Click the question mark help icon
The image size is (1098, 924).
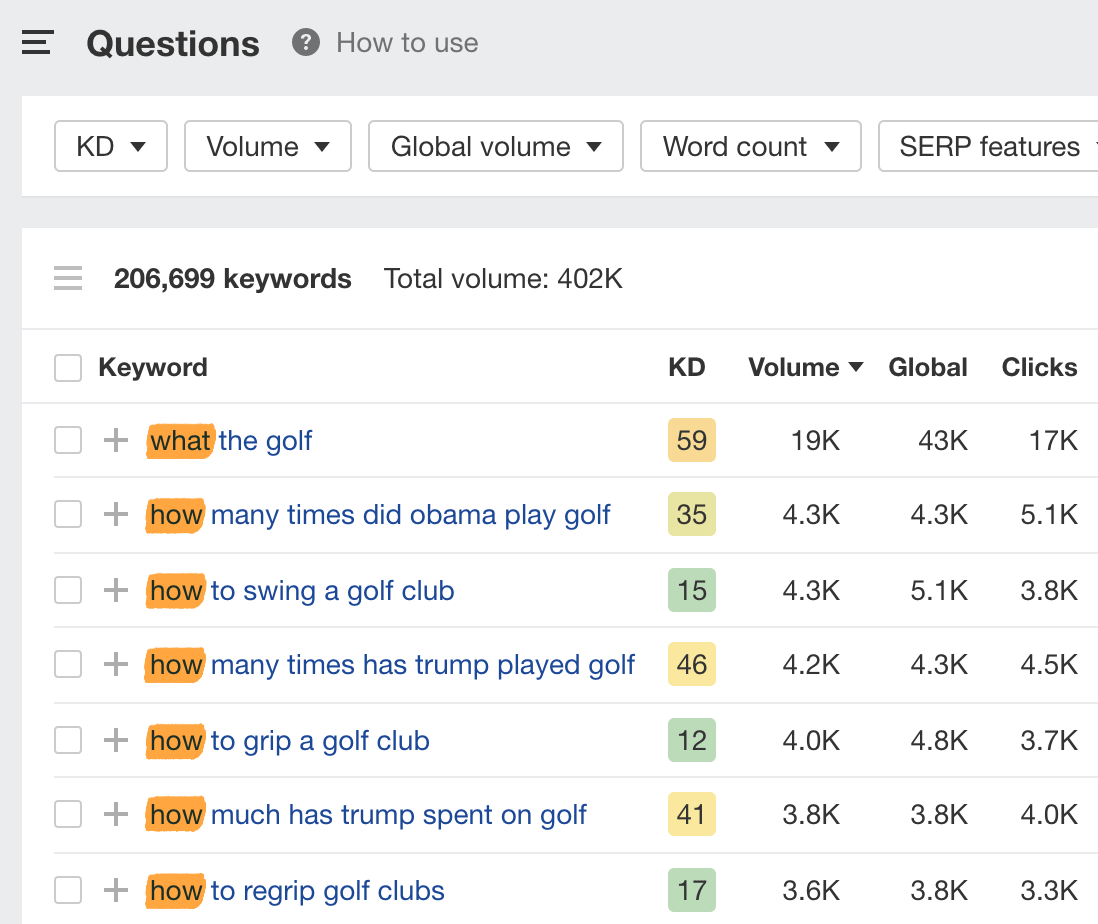(306, 43)
